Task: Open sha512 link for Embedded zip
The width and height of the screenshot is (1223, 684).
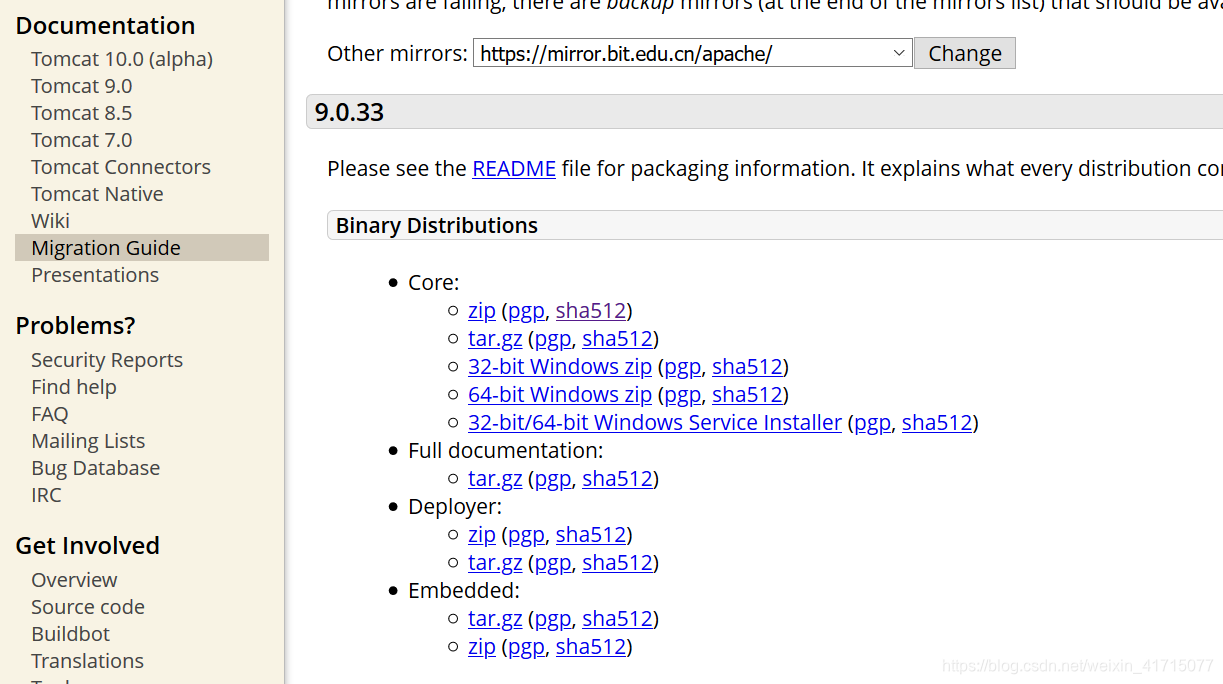Action: [x=591, y=647]
